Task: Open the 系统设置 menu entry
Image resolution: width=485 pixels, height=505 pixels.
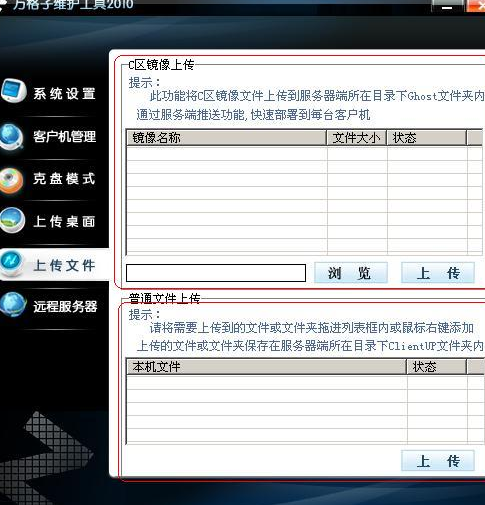Action: (x=64, y=94)
